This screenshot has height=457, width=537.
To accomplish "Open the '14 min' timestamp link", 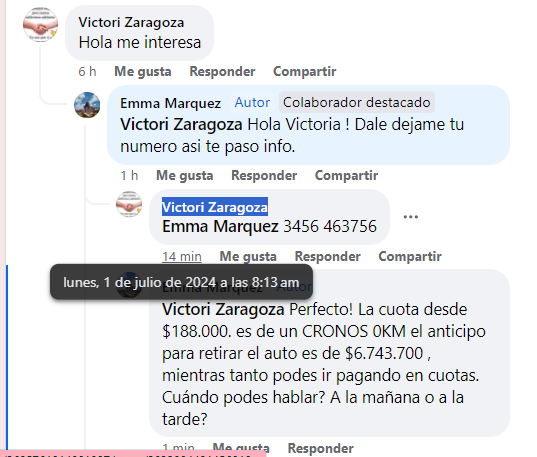I will [x=182, y=257].
